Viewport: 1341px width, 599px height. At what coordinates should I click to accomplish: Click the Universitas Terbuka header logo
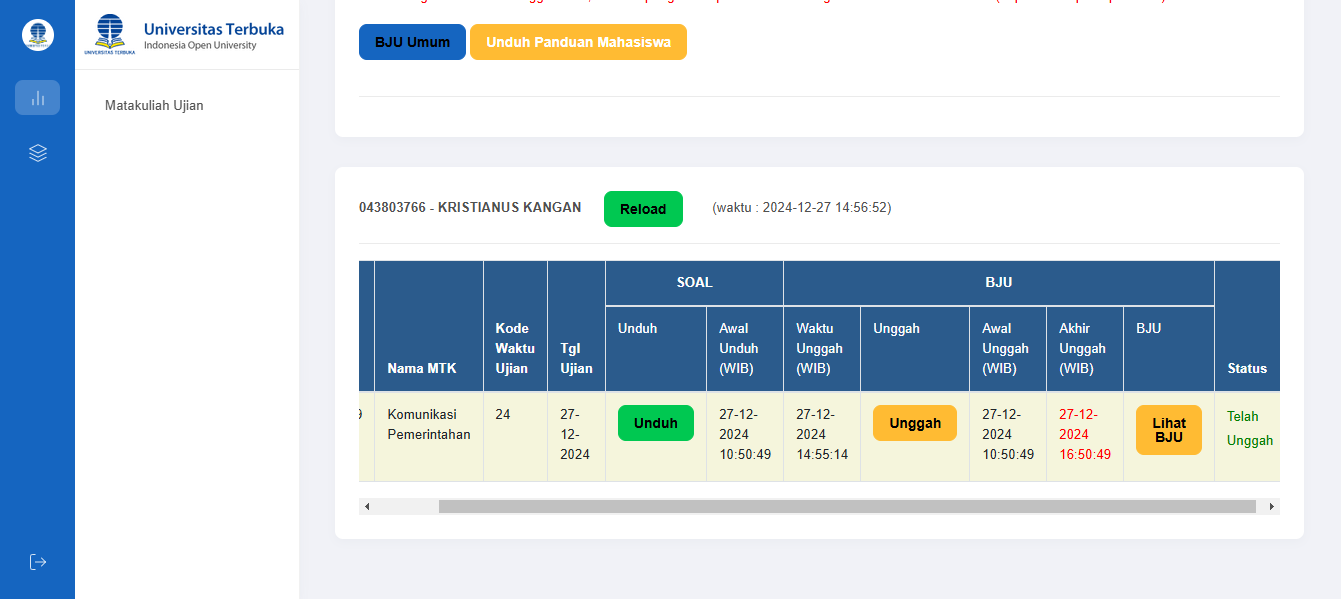(186, 35)
